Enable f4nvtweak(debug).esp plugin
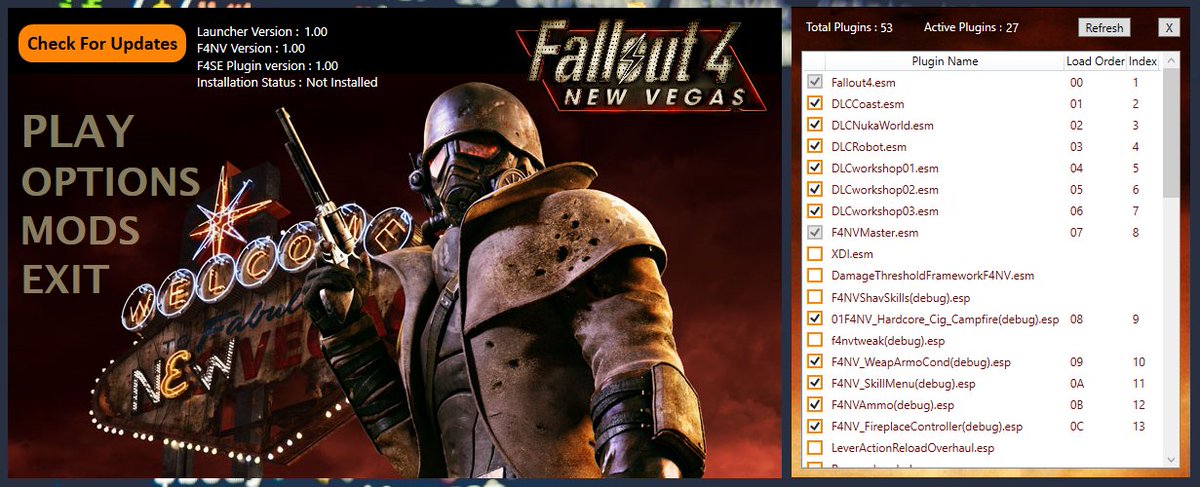1200x487 pixels. click(815, 340)
